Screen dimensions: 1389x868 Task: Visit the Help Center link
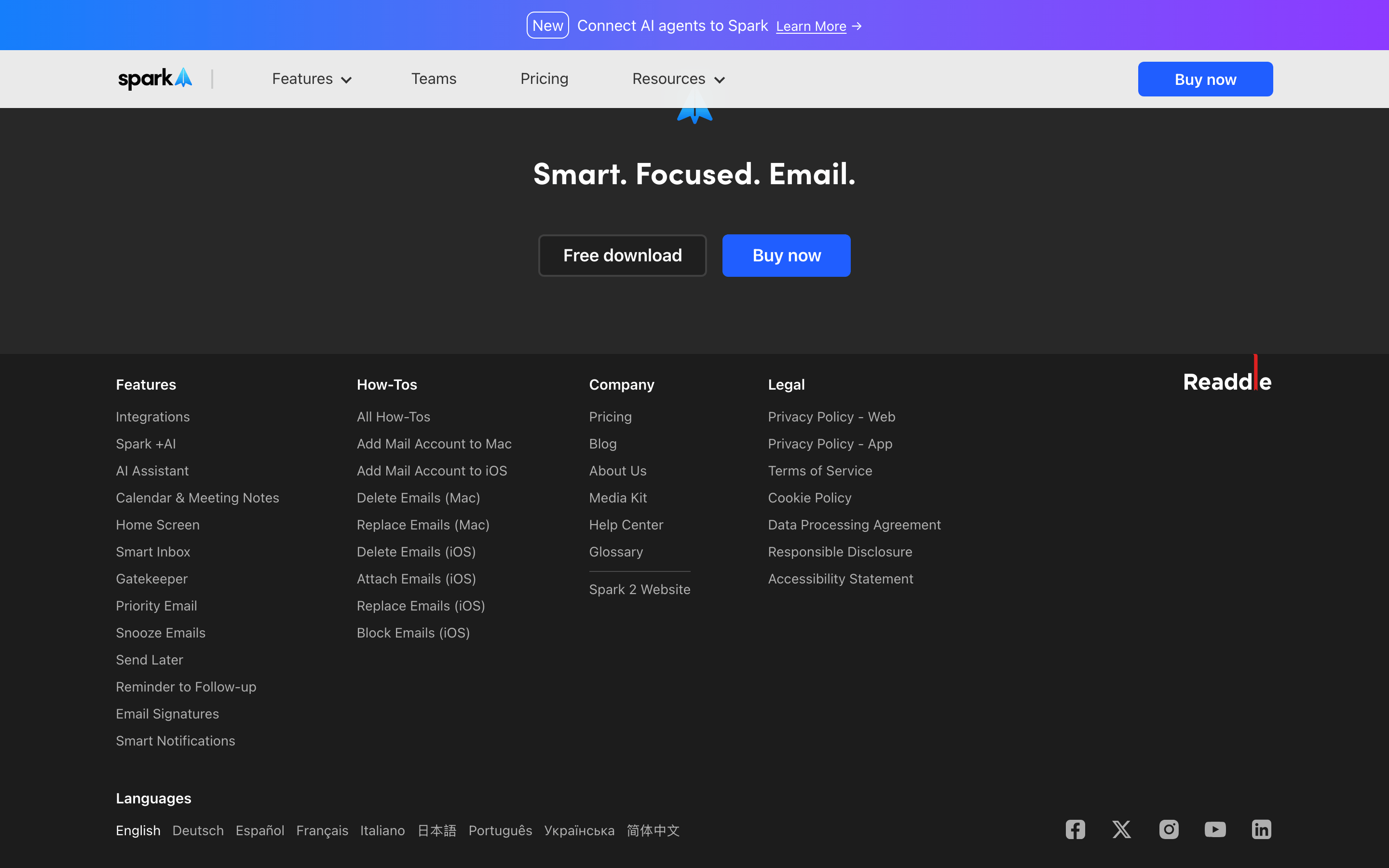[x=626, y=525]
